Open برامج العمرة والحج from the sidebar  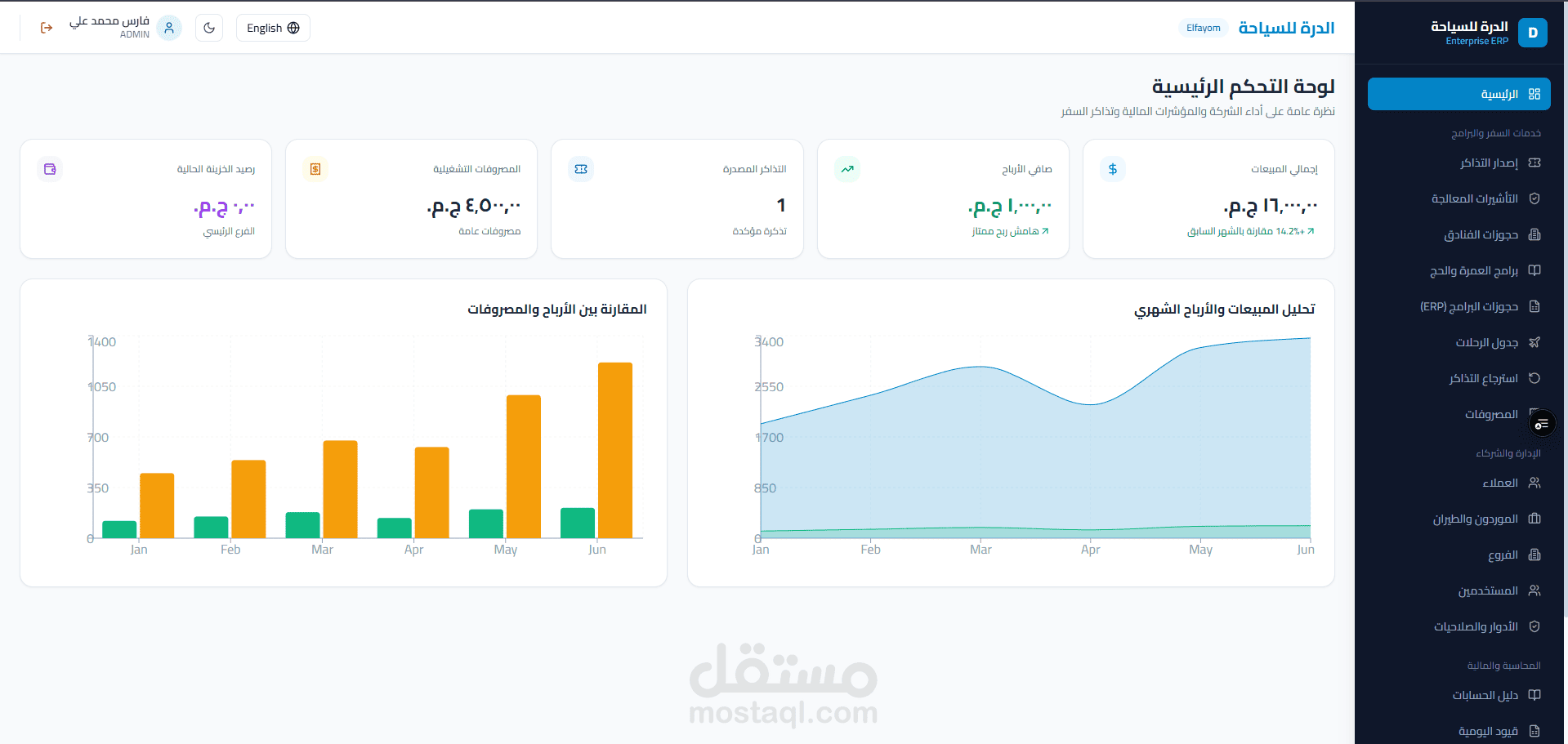[1459, 270]
